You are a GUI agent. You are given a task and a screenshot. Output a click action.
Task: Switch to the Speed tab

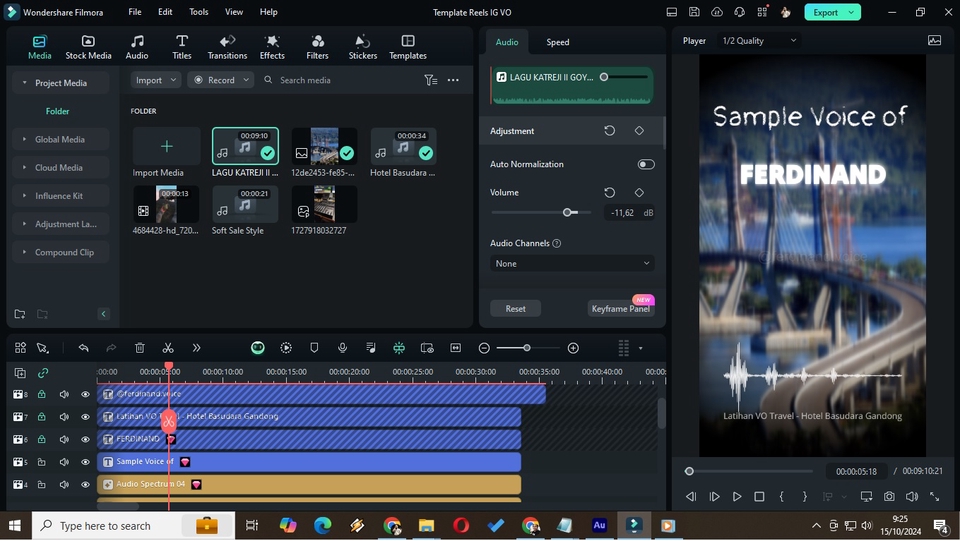click(x=557, y=42)
